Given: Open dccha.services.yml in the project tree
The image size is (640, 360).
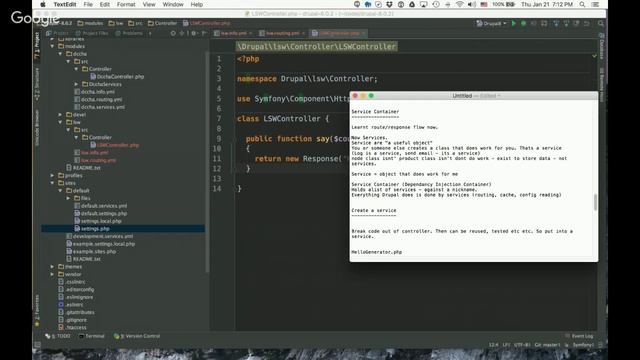Looking at the screenshot, I should pyautogui.click(x=100, y=107).
